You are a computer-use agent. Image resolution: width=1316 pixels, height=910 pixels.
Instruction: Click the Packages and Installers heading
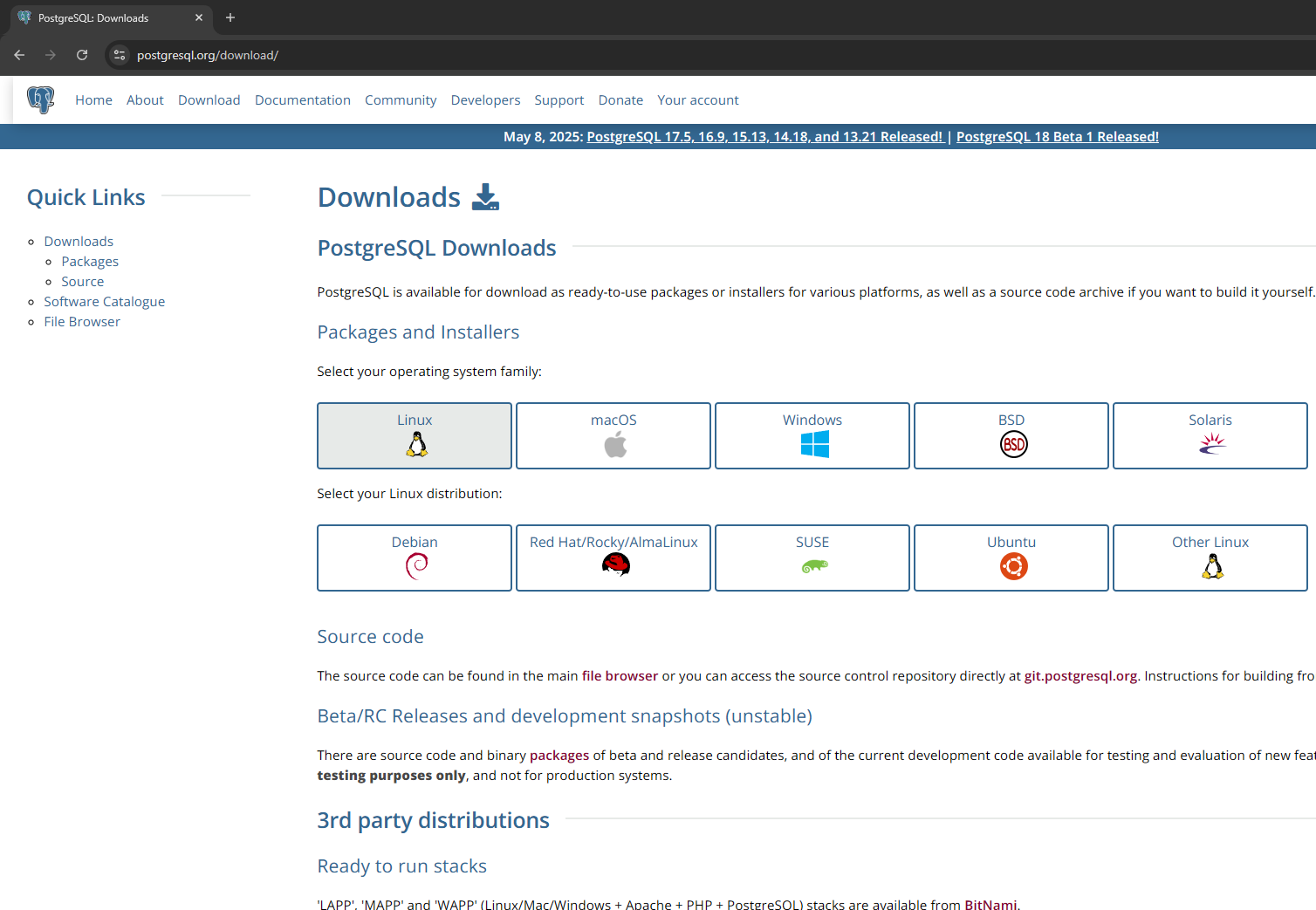click(x=418, y=332)
